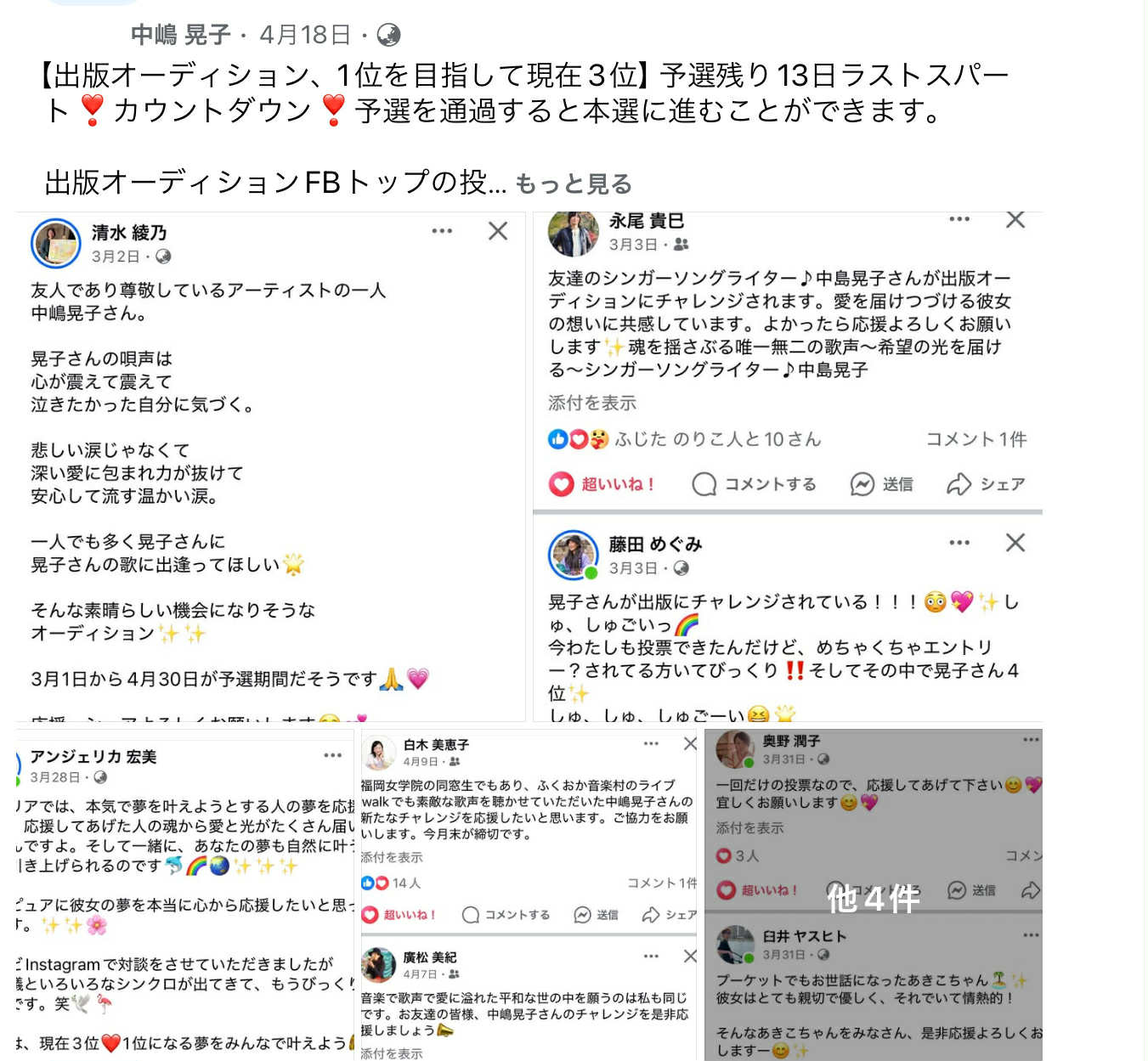Dismiss the 清水 綾乃 post with X
This screenshot has width=1148, height=1061.
click(498, 231)
